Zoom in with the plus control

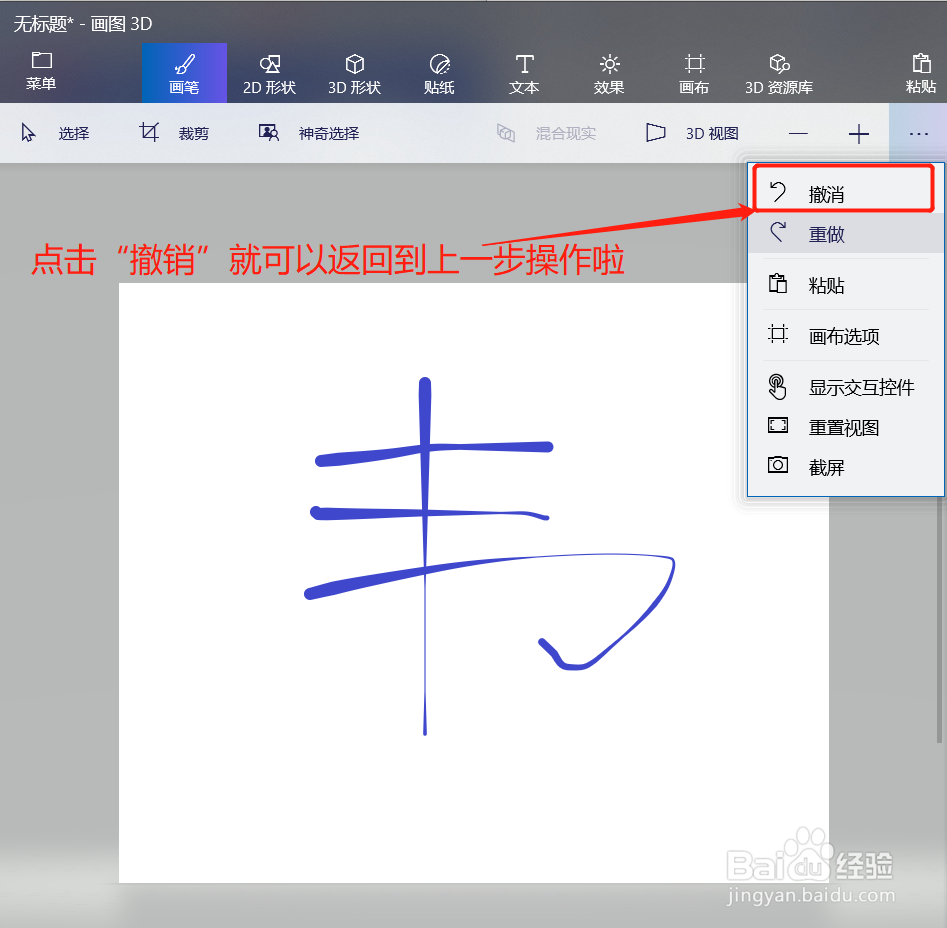pos(858,132)
